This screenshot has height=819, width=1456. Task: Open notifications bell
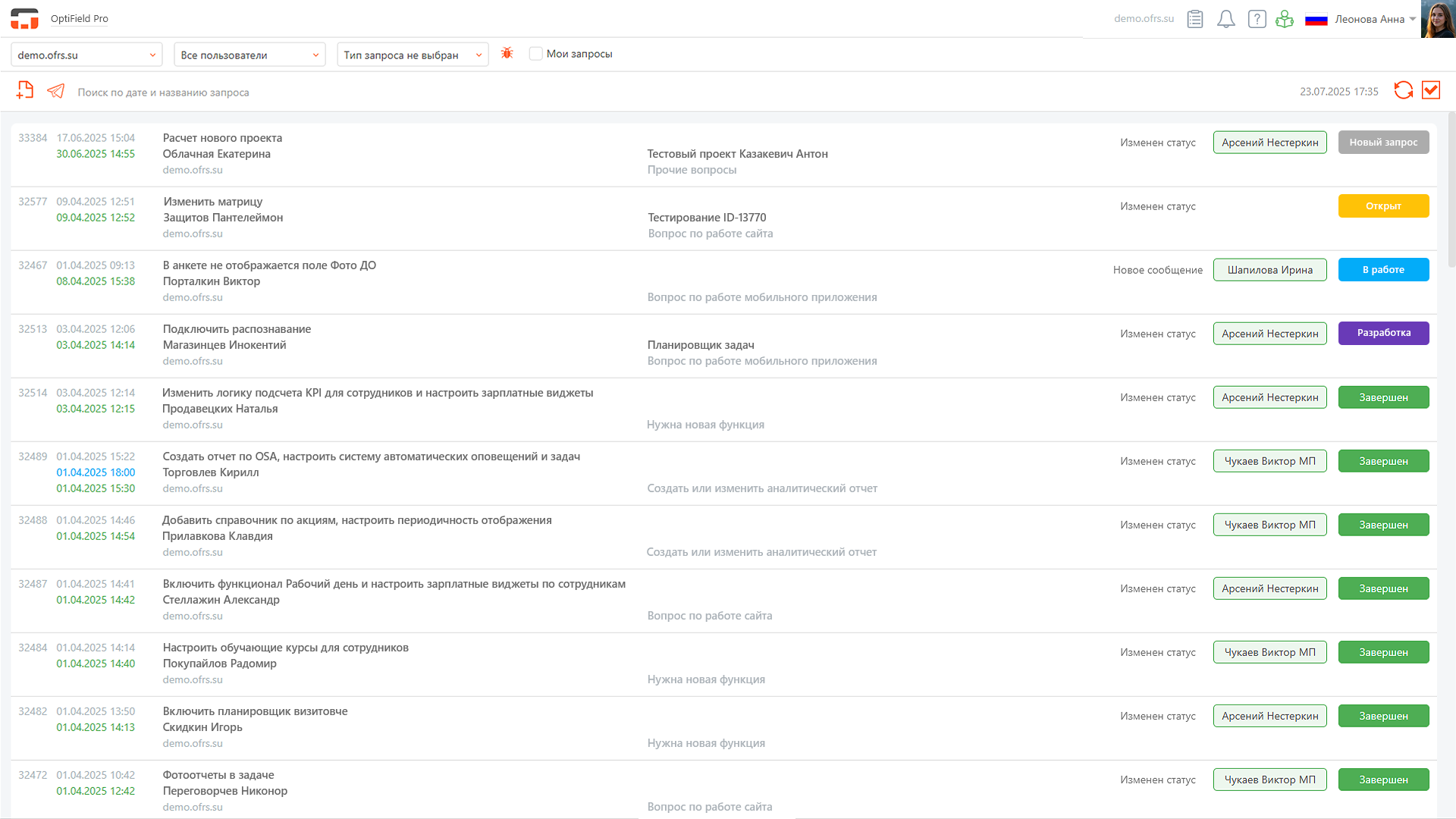tap(1225, 19)
